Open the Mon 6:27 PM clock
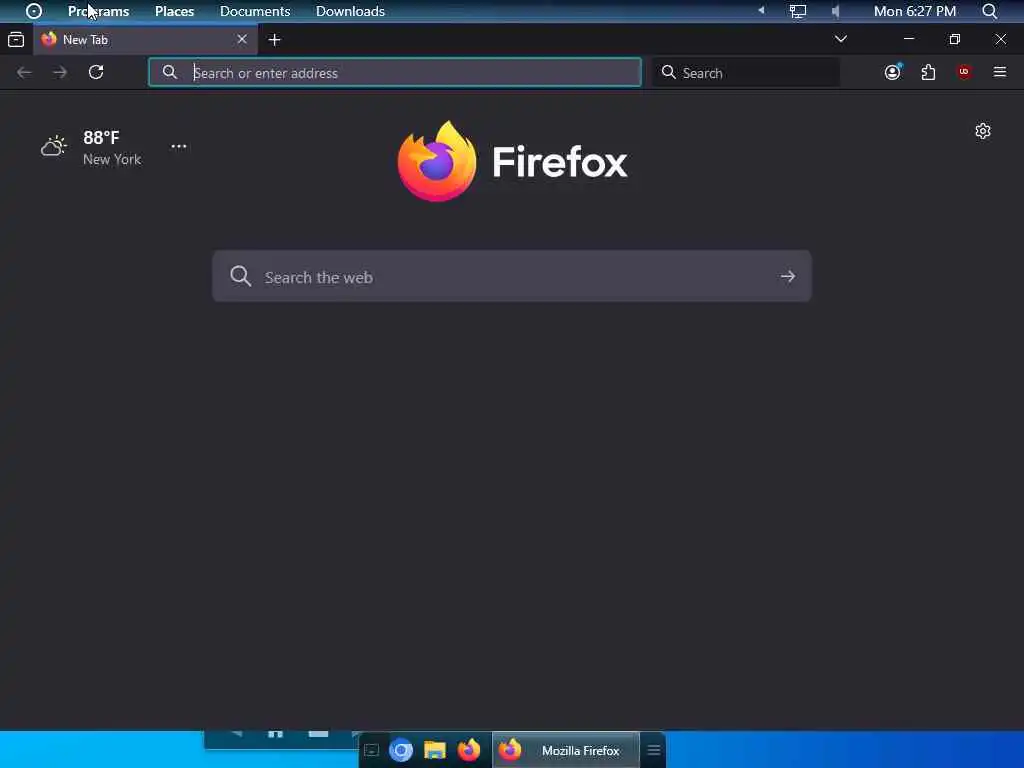Screen dimensions: 1024x768 [x=914, y=11]
